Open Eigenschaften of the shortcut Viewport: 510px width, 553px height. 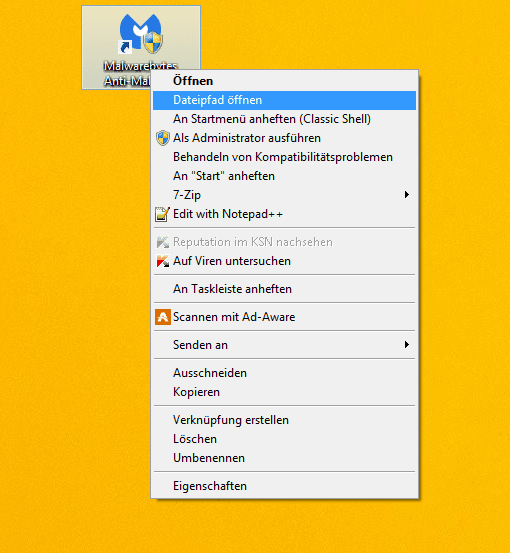(284, 486)
